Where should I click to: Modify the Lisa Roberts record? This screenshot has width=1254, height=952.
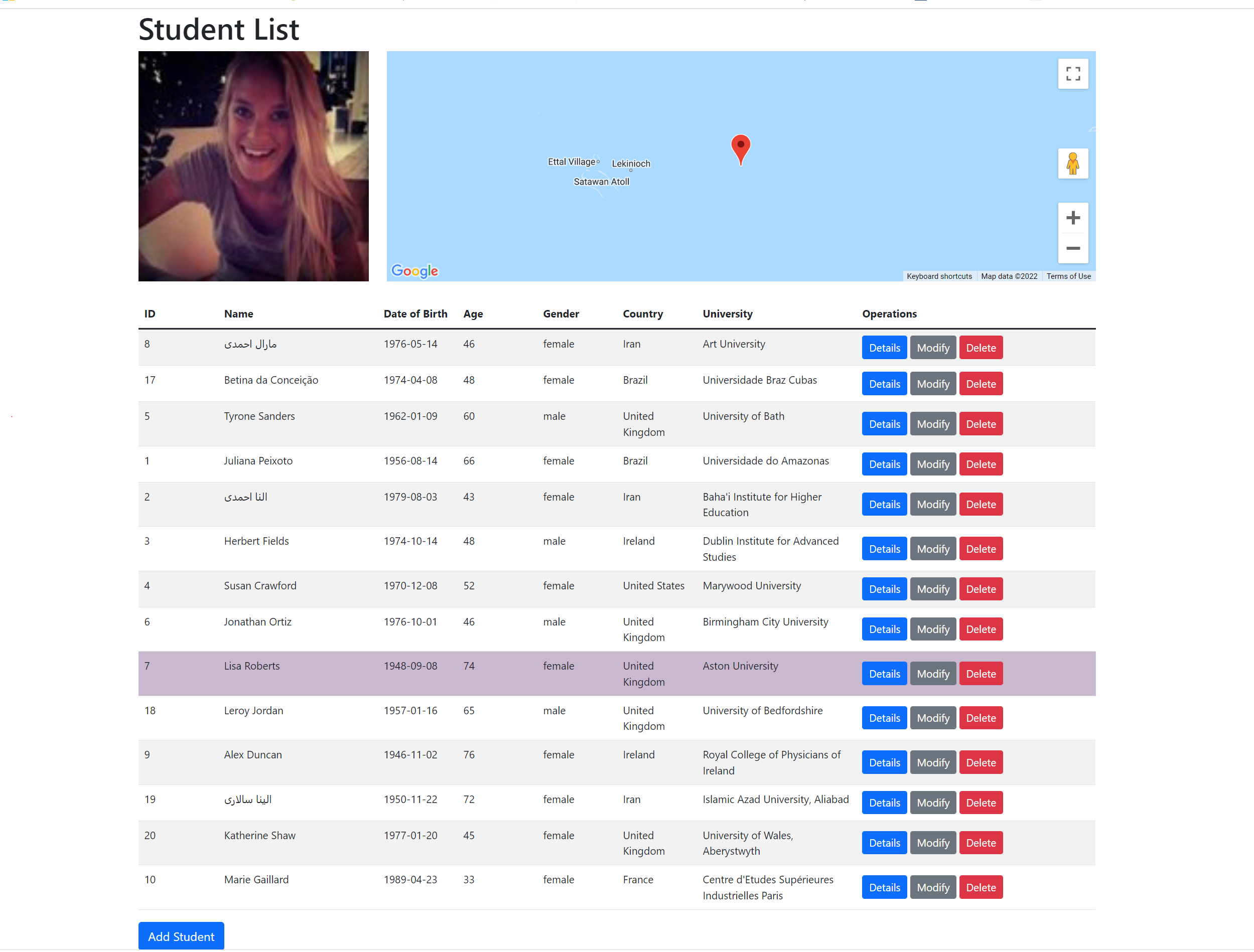pos(932,673)
